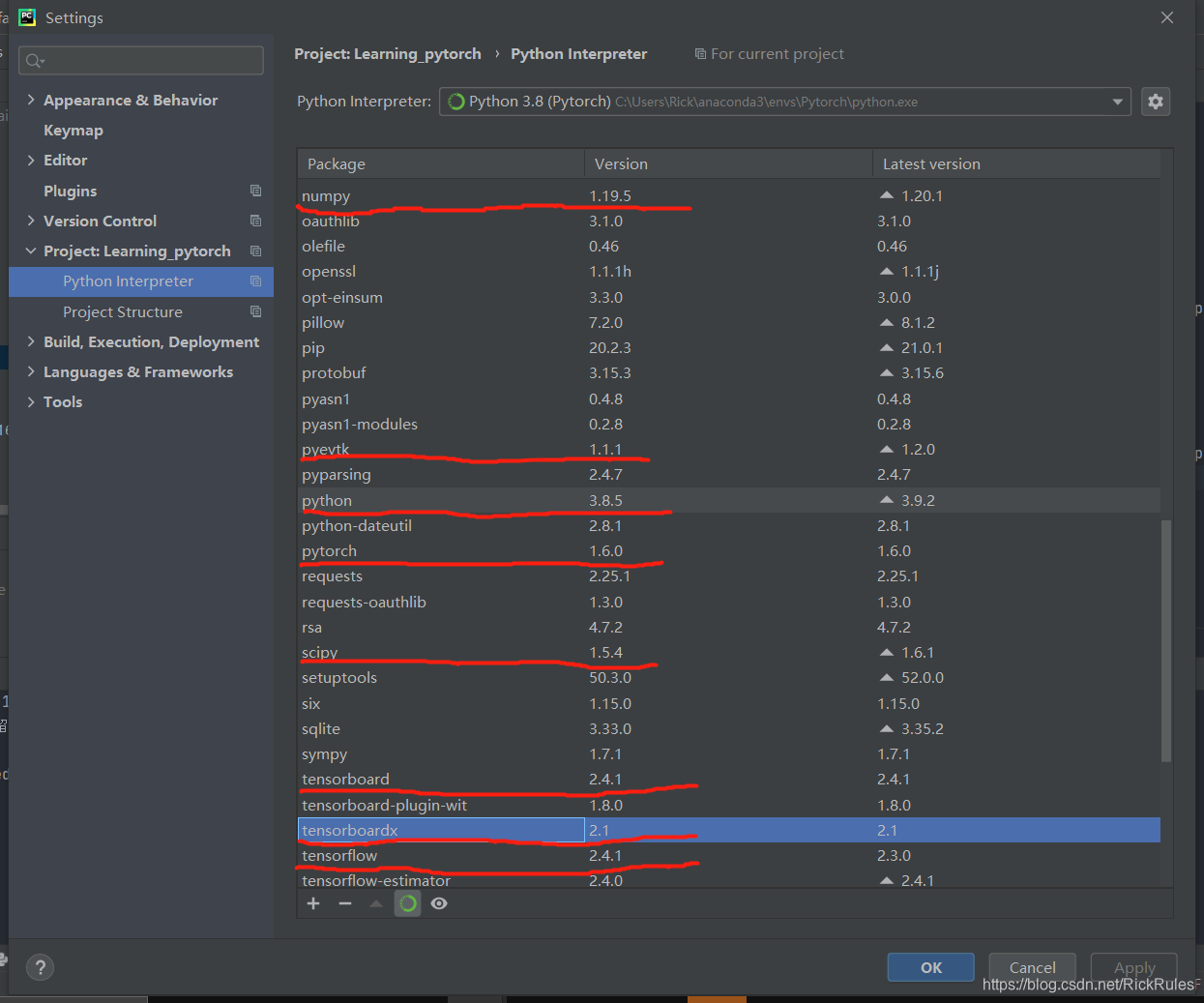Click Project: Learning_pytorch breadcrumb

click(x=388, y=54)
